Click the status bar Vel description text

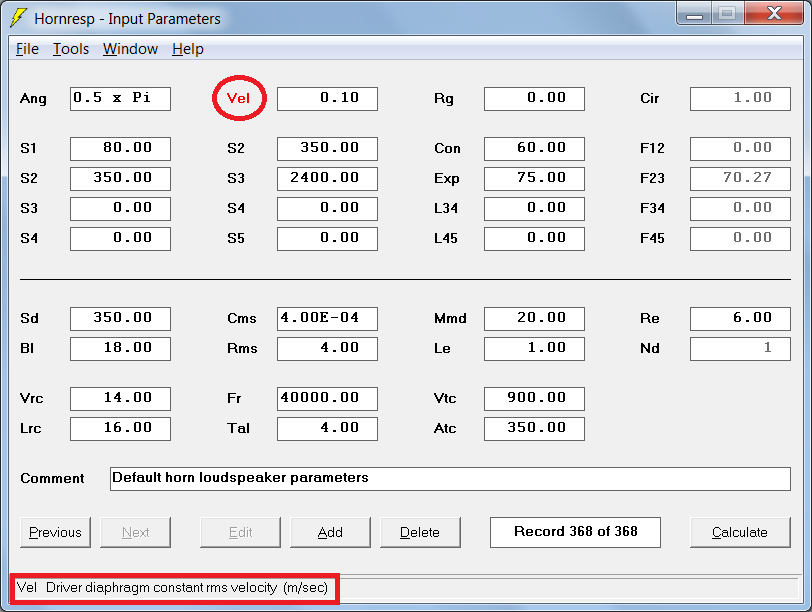[172, 588]
